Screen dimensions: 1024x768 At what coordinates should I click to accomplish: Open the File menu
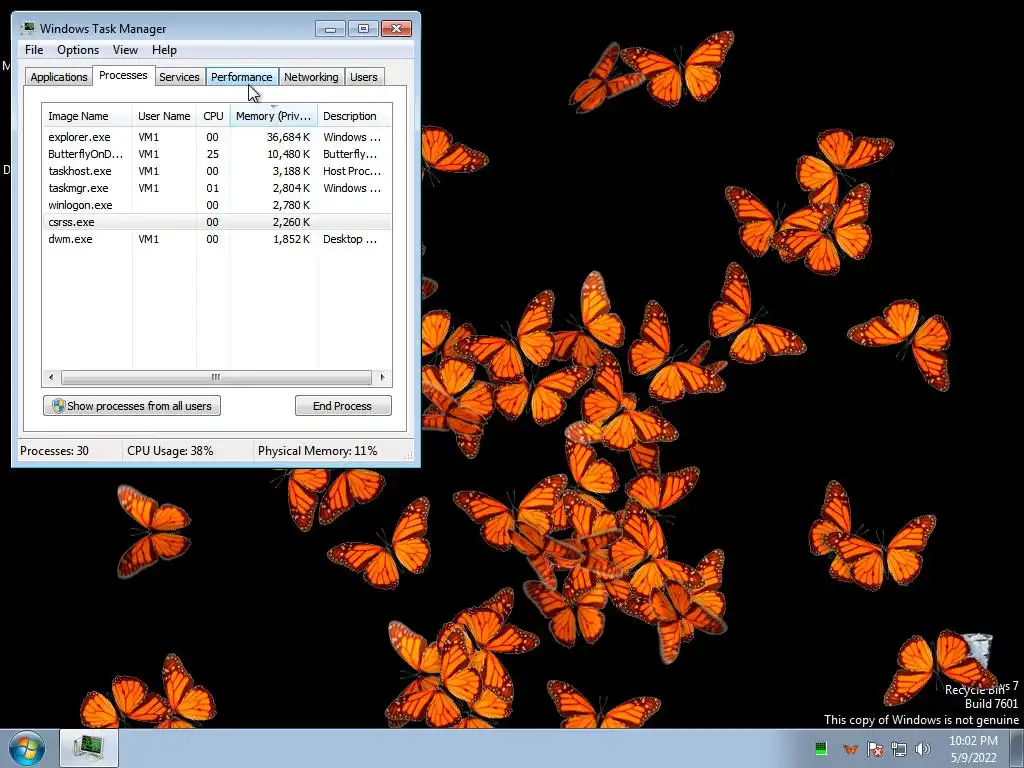coord(34,50)
